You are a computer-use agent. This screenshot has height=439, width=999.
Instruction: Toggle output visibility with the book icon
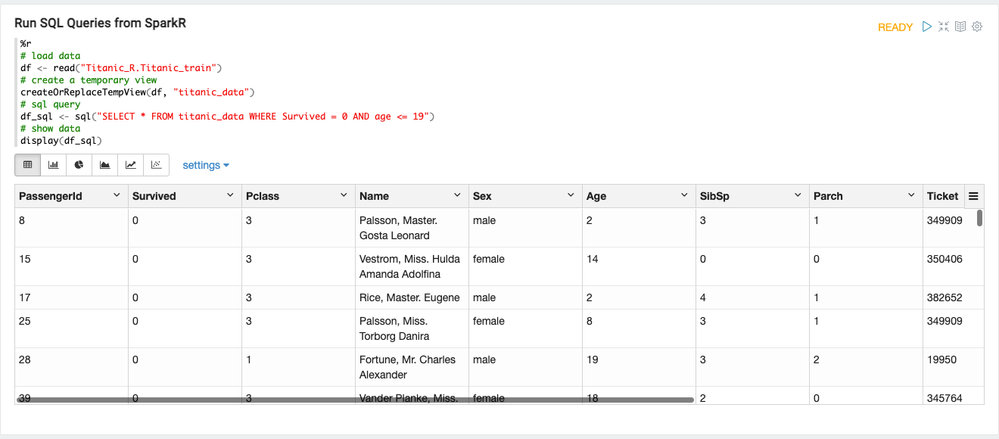[x=960, y=27]
